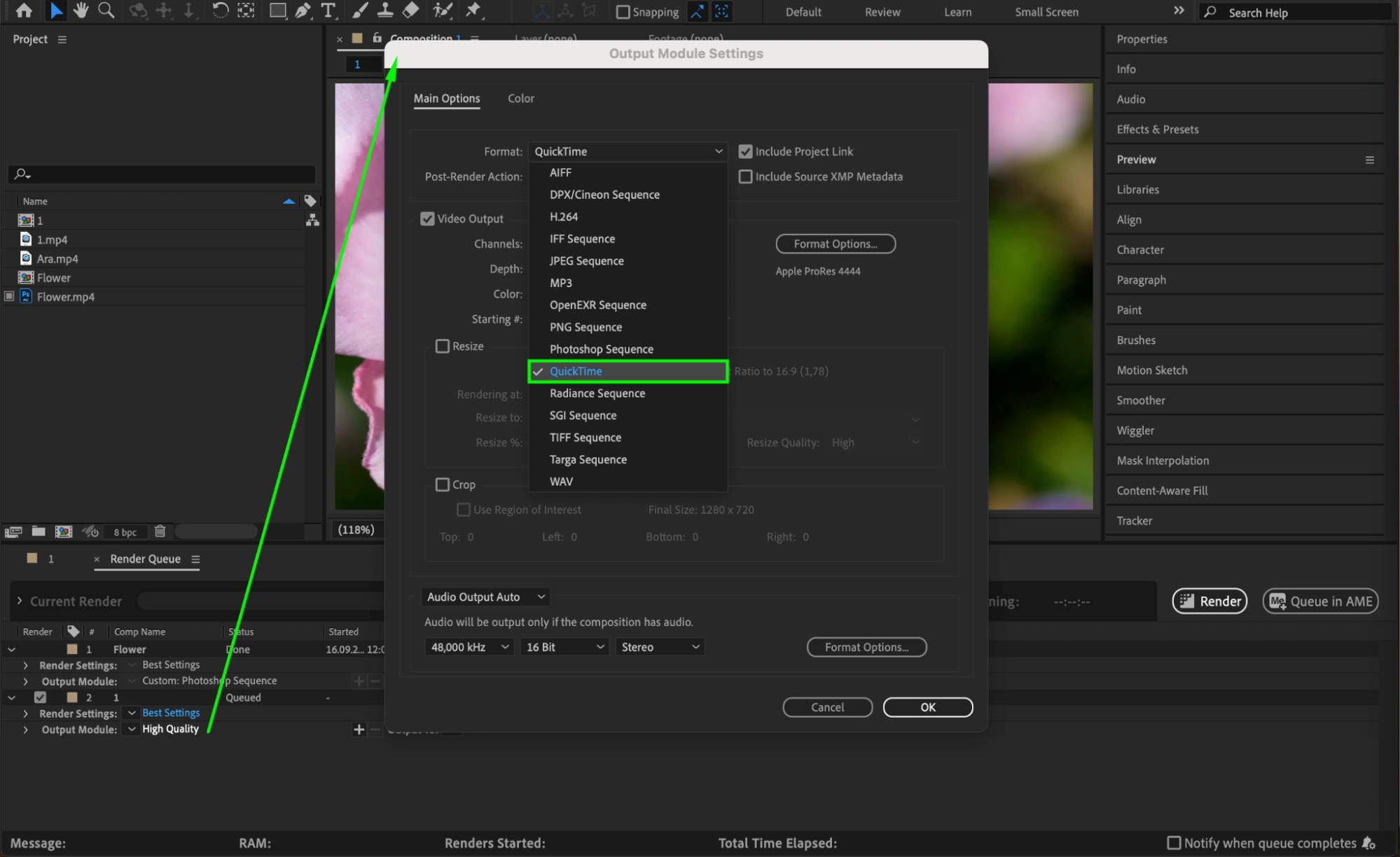Open the Audio Output Auto dropdown
The image size is (1400, 857).
[x=485, y=597]
